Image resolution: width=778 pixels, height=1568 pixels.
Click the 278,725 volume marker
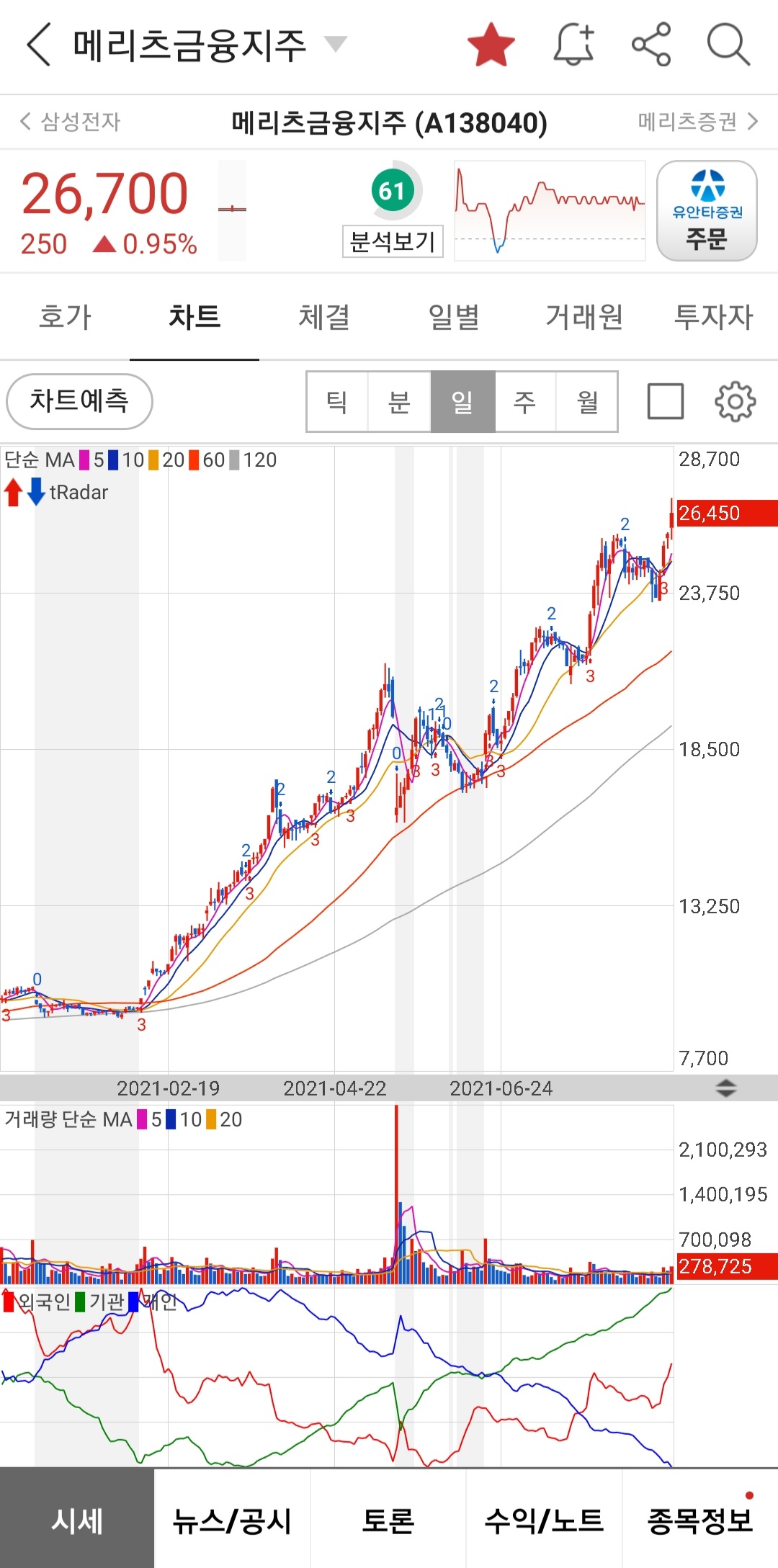(x=727, y=1266)
